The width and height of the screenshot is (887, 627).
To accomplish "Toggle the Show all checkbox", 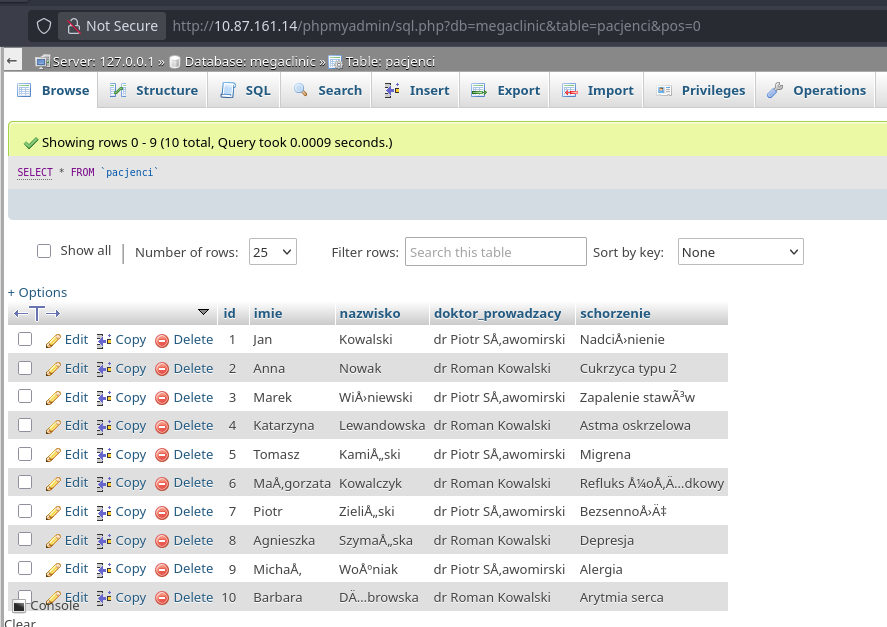I will 44,251.
